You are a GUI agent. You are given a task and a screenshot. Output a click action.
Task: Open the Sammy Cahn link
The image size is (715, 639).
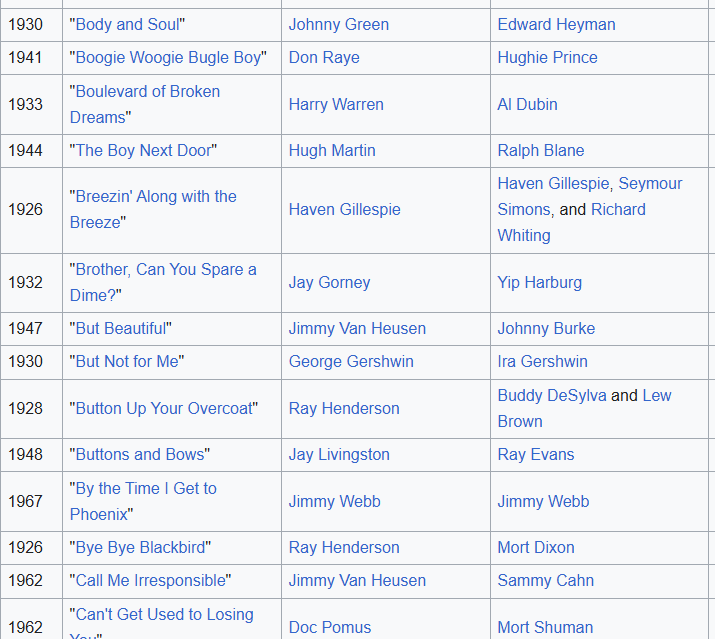545,580
